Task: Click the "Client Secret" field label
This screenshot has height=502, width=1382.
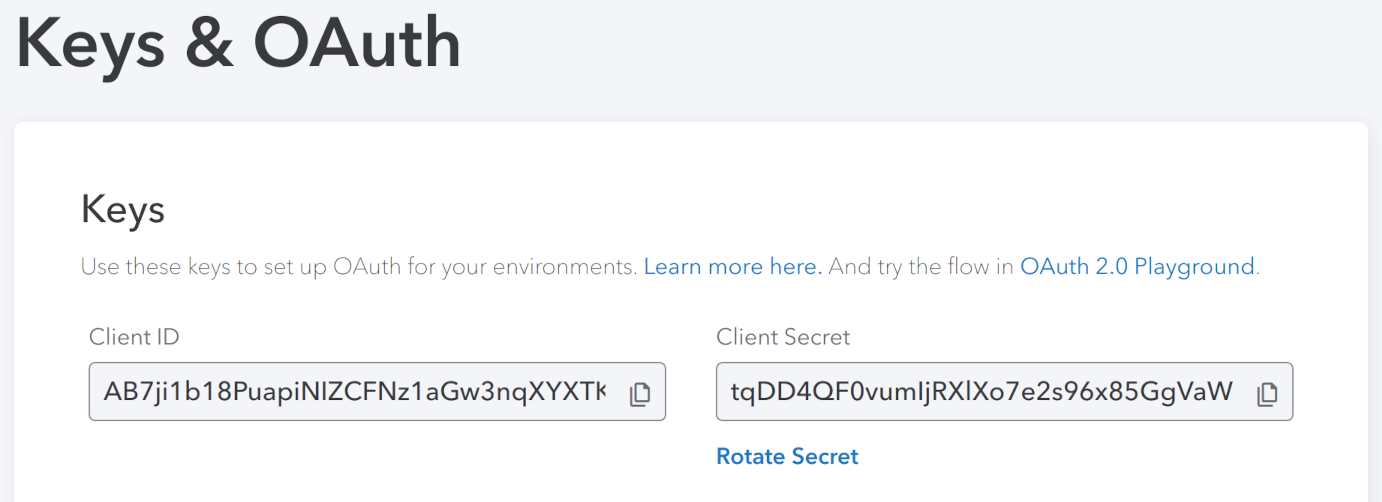Action: click(783, 337)
